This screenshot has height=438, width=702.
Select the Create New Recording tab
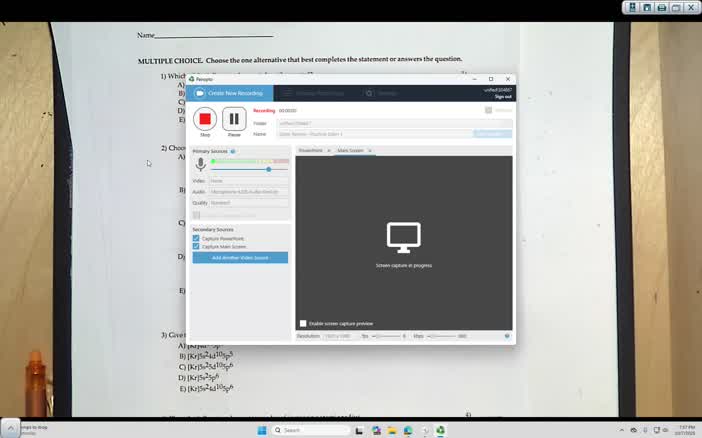click(230, 93)
